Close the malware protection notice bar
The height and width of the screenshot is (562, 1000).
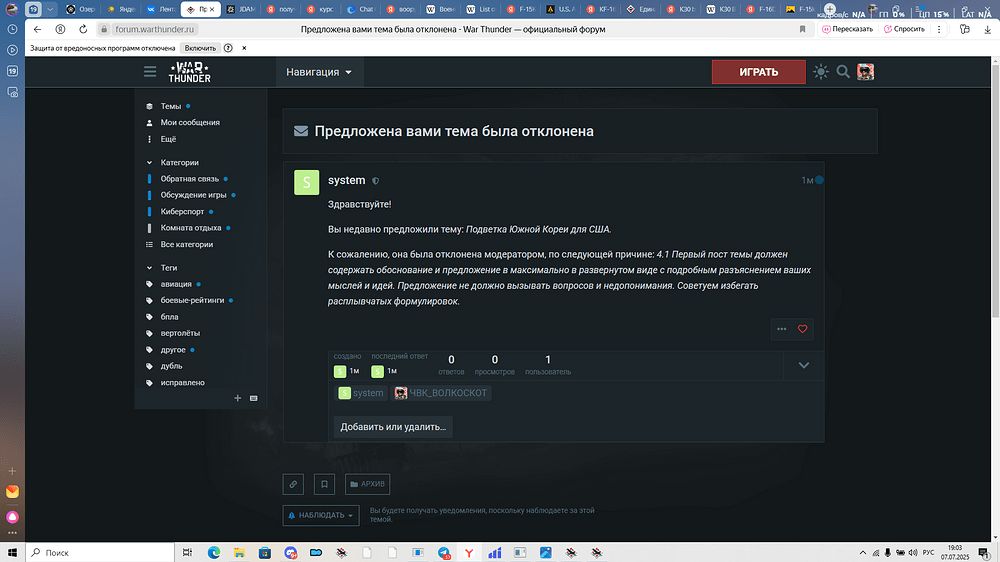(244, 48)
